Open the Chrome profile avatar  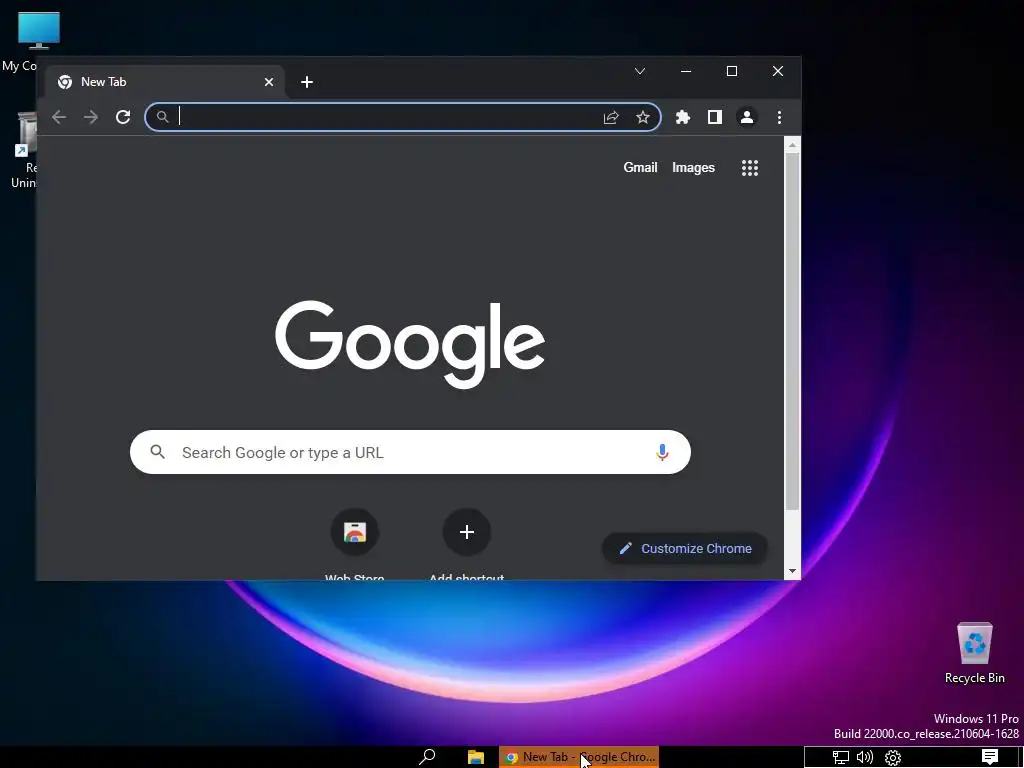pyautogui.click(x=746, y=117)
